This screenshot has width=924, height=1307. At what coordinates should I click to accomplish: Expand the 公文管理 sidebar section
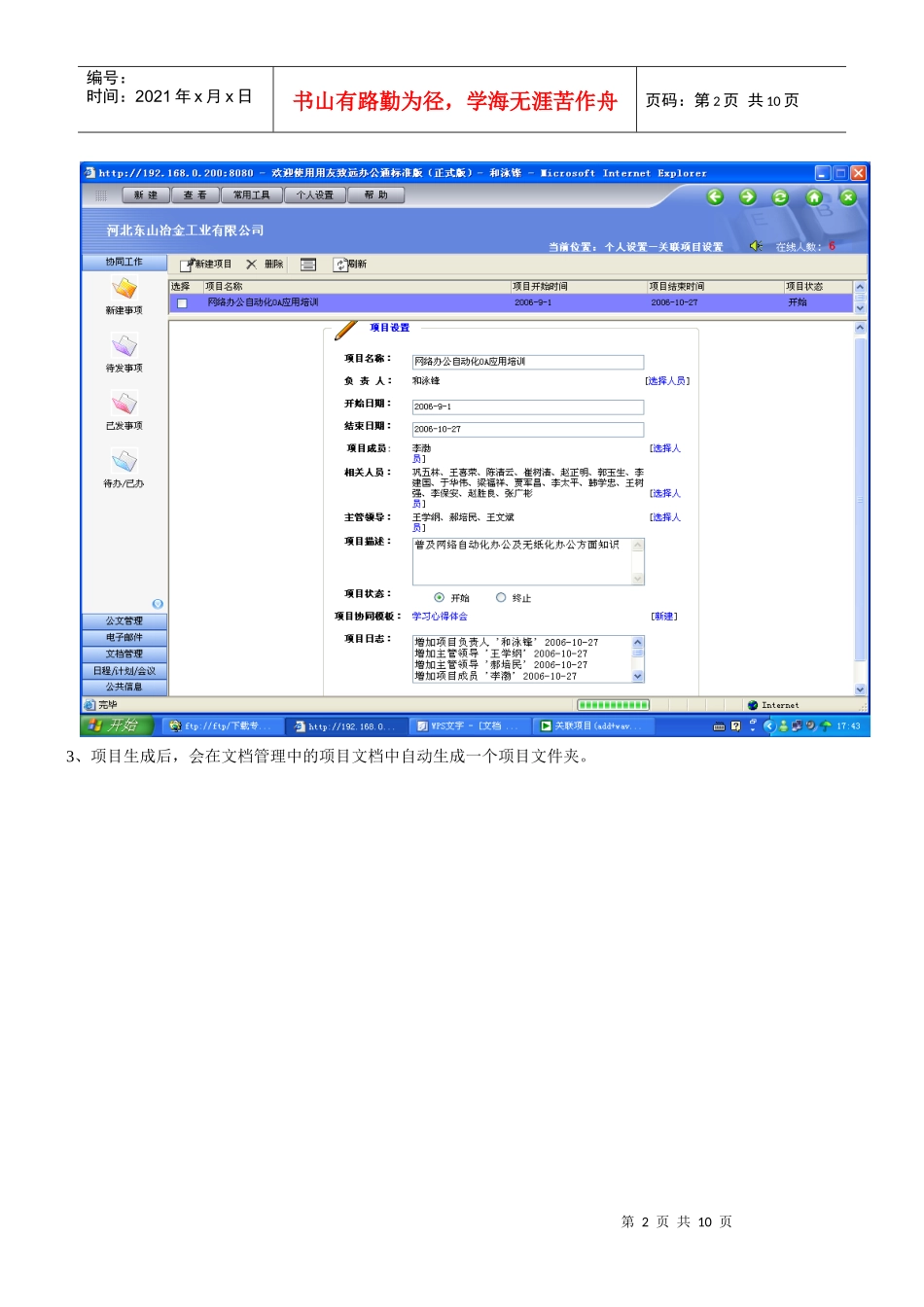(x=124, y=620)
